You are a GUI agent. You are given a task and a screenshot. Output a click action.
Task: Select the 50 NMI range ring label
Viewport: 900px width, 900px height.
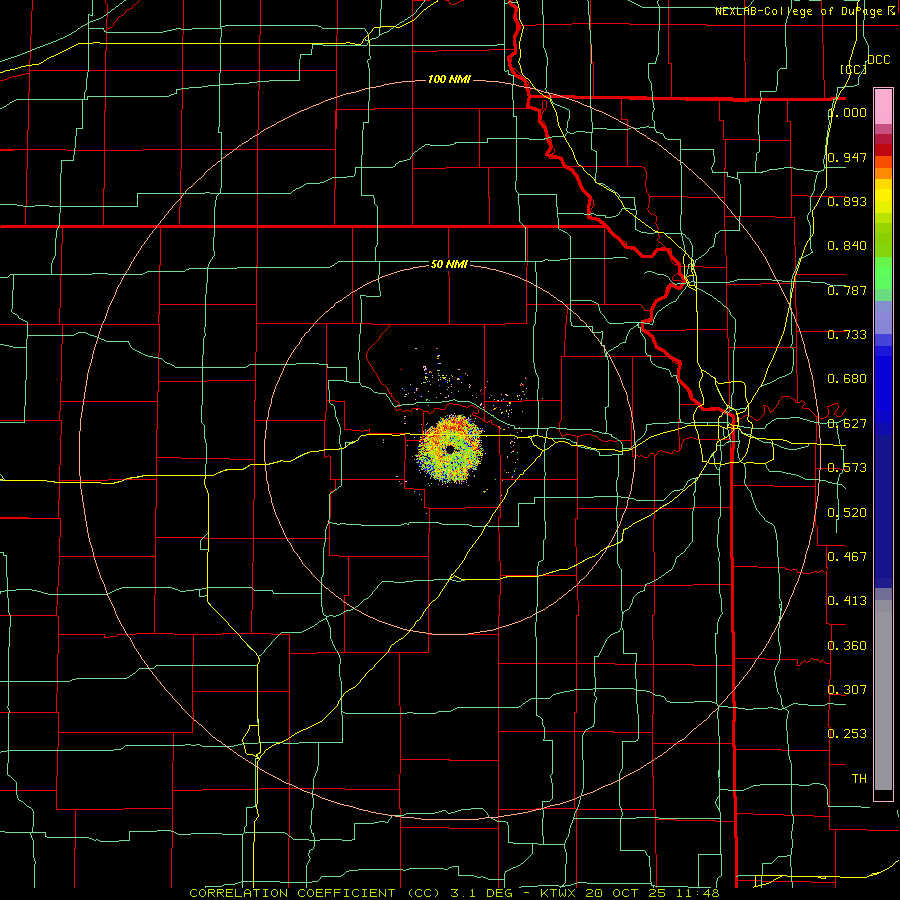click(x=449, y=264)
